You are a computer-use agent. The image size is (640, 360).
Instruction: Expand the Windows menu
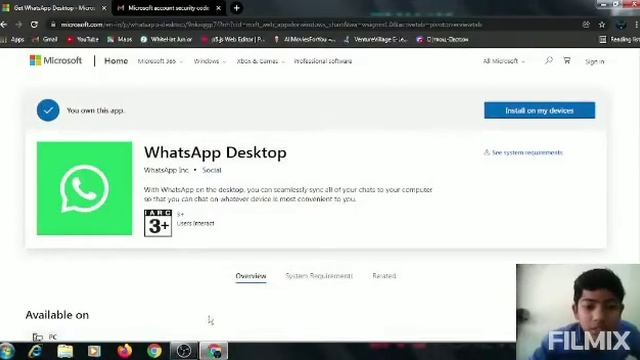pos(209,61)
